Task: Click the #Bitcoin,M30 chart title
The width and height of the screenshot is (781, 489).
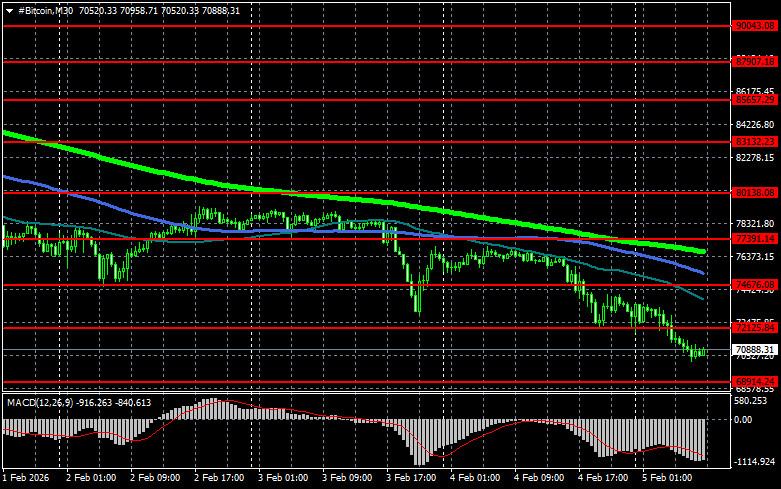Action: 46,10
